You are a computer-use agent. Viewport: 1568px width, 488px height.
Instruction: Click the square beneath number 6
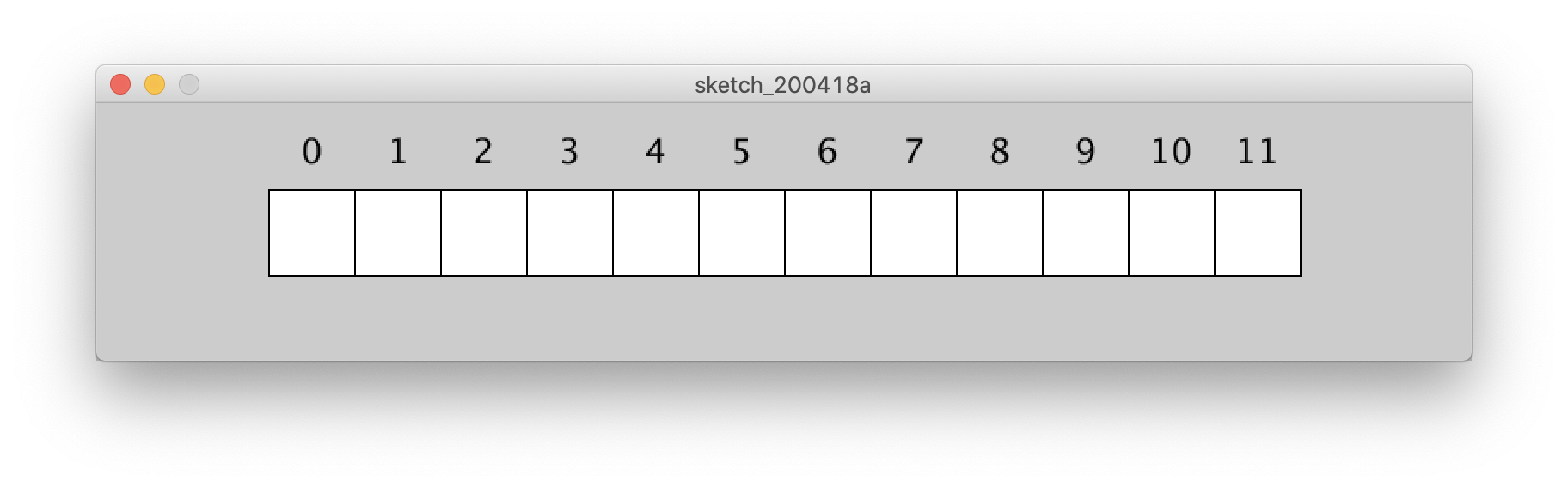[x=828, y=233]
